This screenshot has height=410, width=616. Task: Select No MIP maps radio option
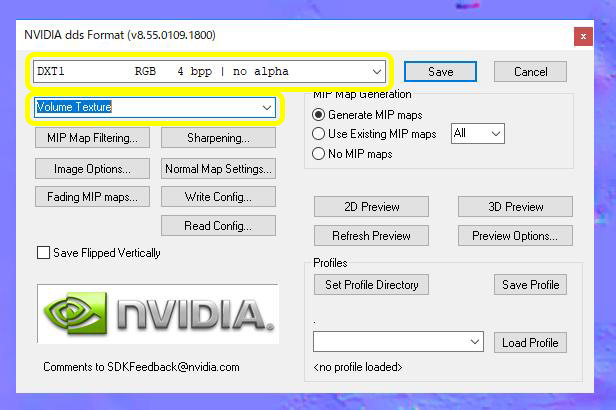click(x=318, y=154)
